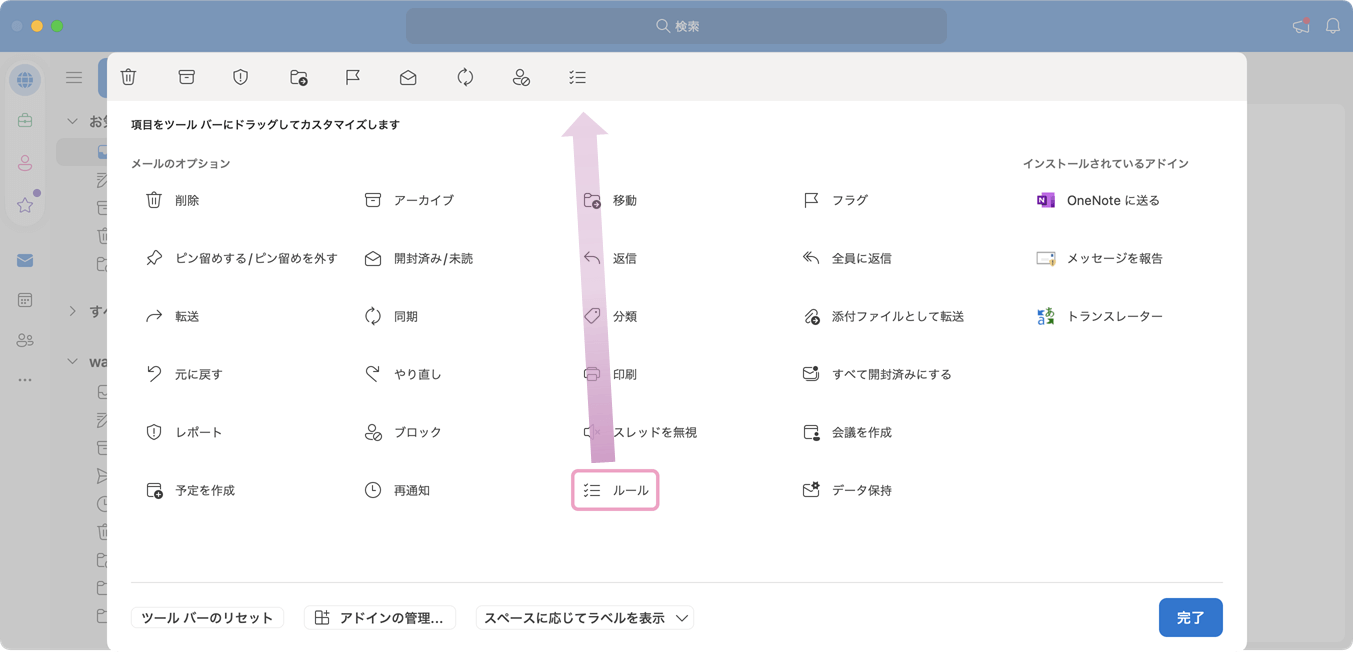Click the sync icon in toolbar preview
This screenshot has height=652, width=1353.
pyautogui.click(x=465, y=77)
